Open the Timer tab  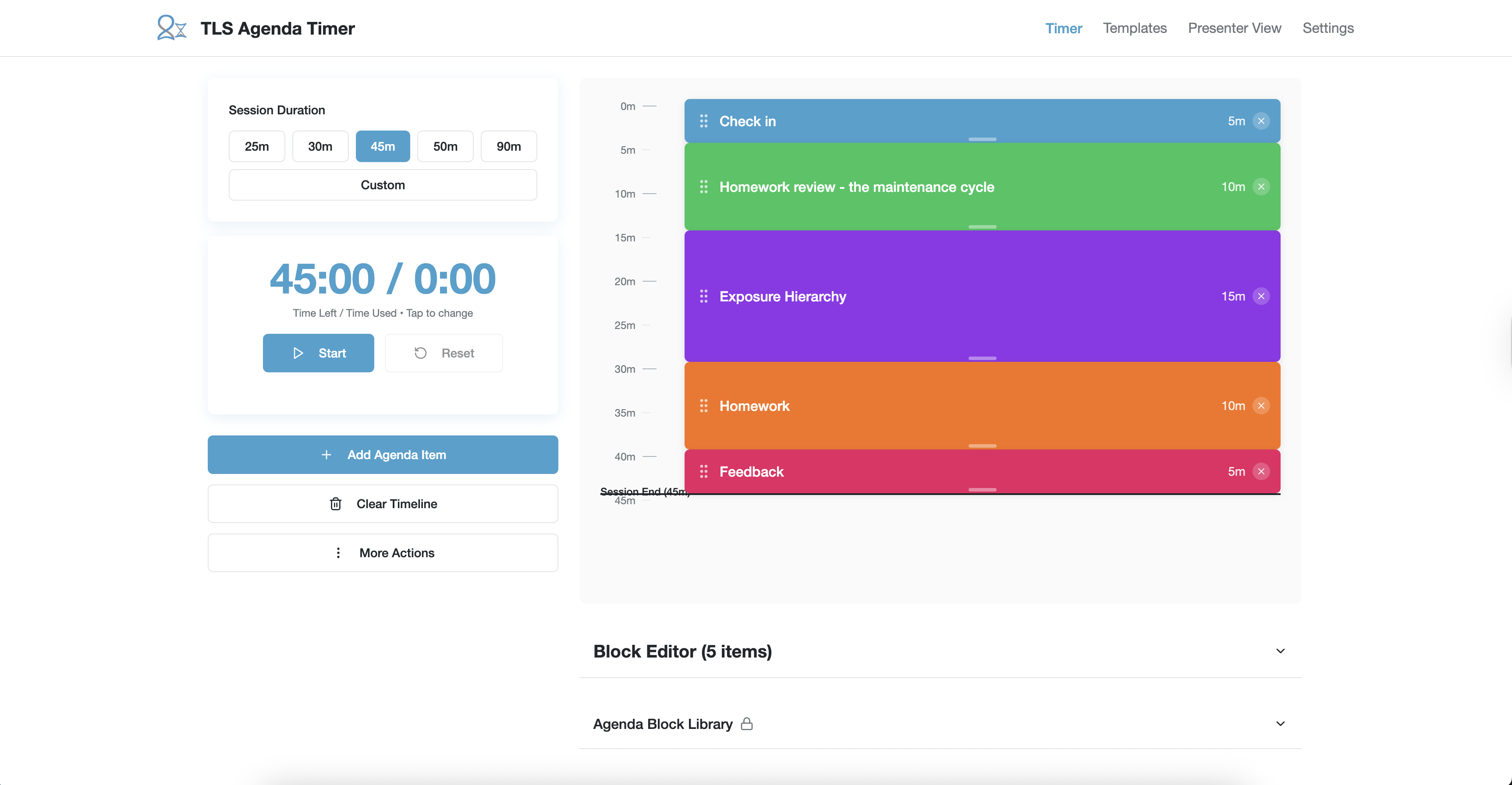[x=1063, y=28]
